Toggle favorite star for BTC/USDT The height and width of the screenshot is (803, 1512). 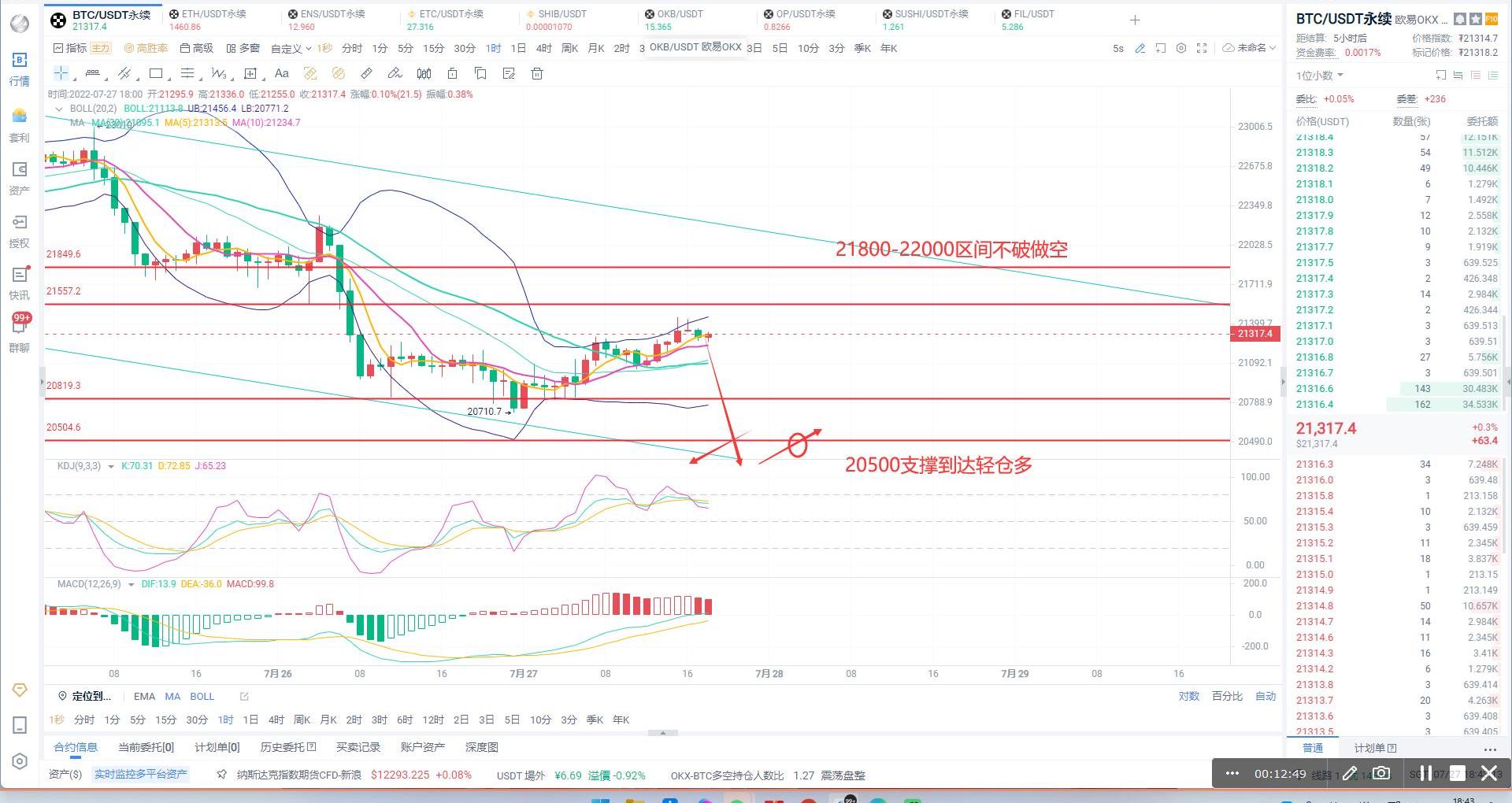1475,19
